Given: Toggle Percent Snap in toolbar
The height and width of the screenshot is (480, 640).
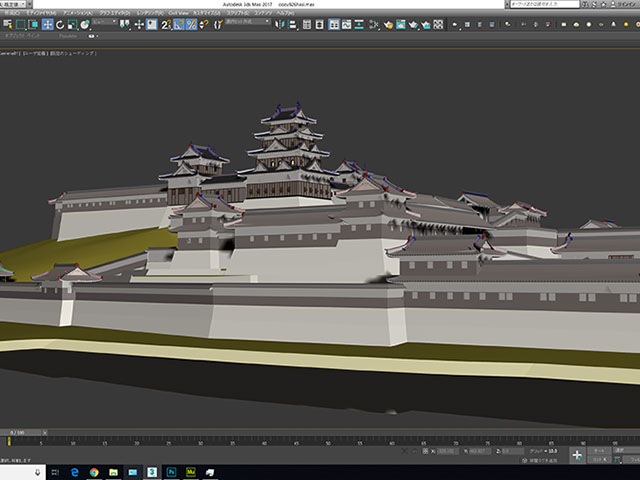Looking at the screenshot, I should point(191,24).
